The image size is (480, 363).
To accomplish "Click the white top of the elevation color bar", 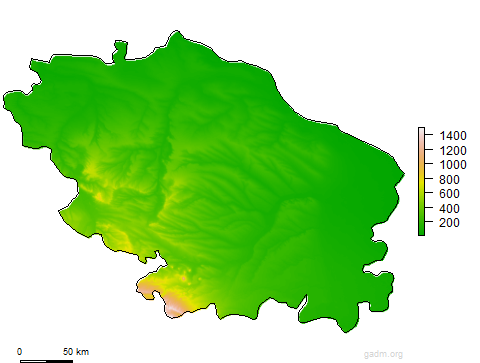I will pos(422,131).
